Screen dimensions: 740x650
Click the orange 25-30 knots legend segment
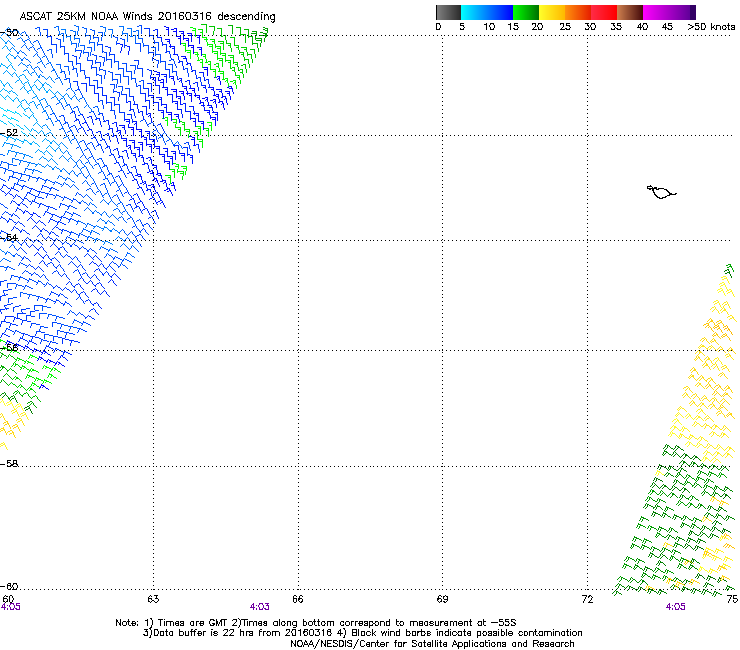[578, 12]
